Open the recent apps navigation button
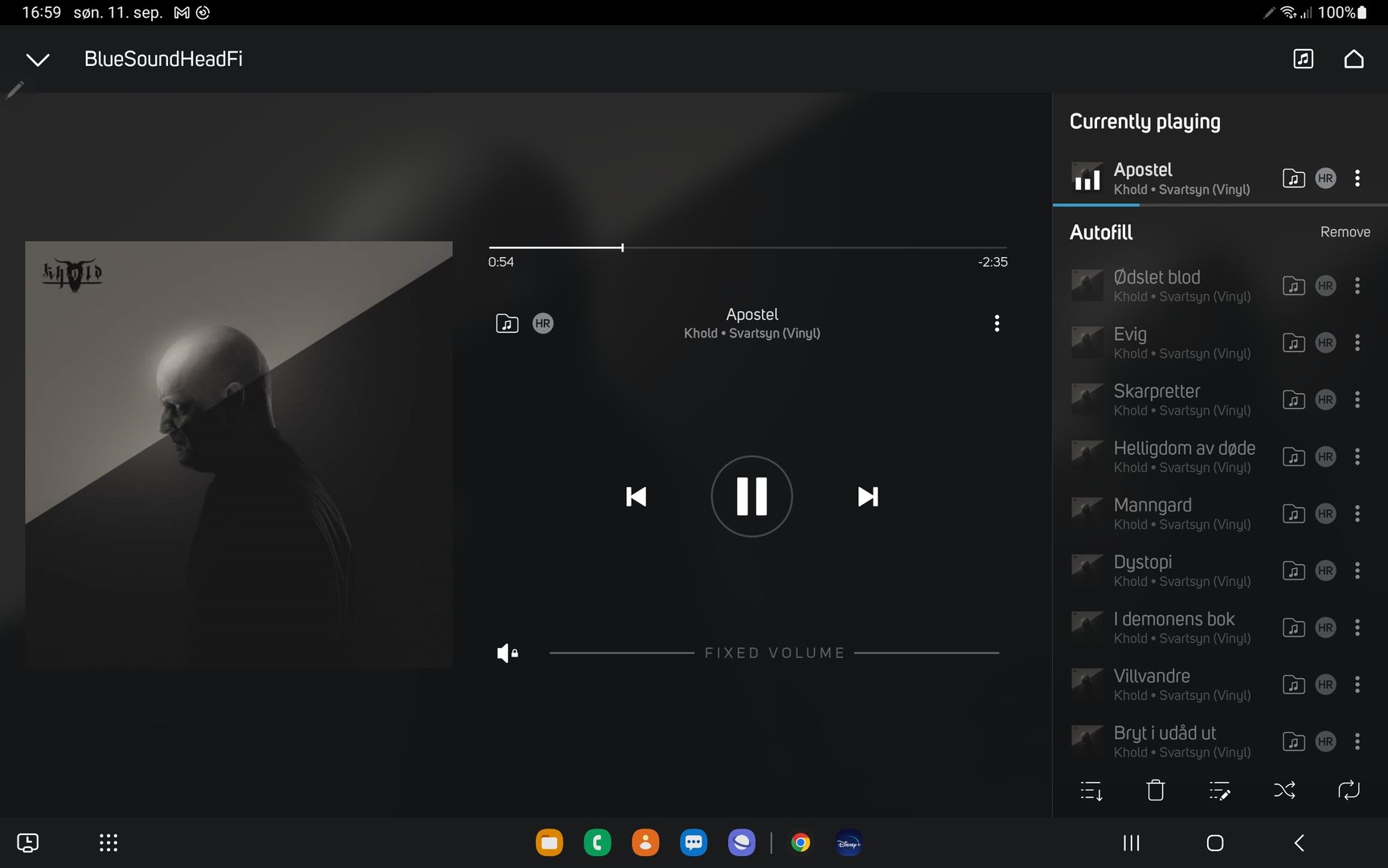 1131,842
